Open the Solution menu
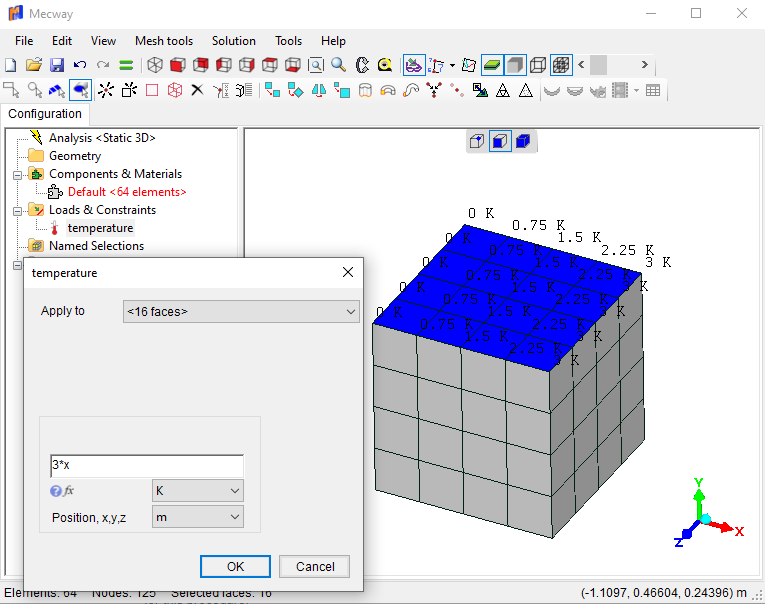 tap(234, 41)
